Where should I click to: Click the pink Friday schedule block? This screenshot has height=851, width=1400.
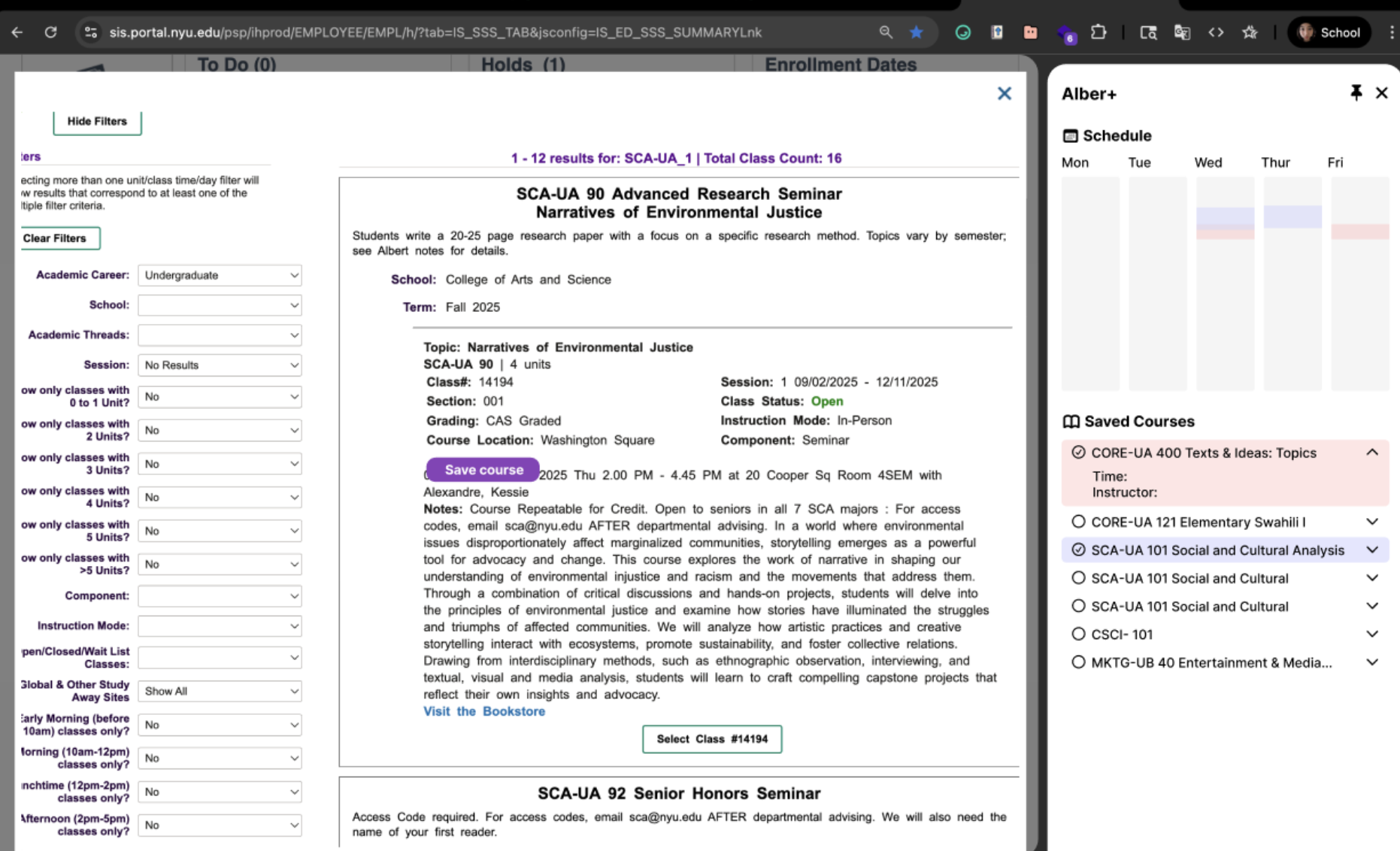[1360, 232]
